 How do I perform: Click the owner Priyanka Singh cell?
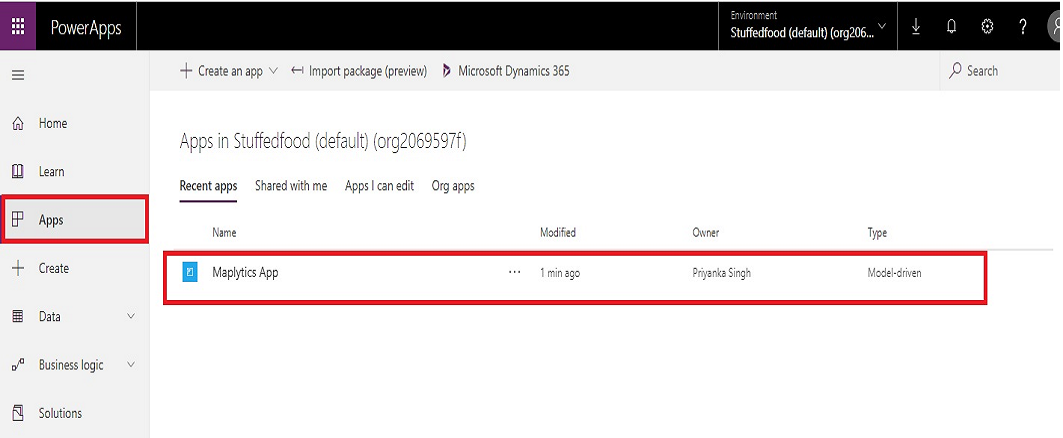click(721, 273)
